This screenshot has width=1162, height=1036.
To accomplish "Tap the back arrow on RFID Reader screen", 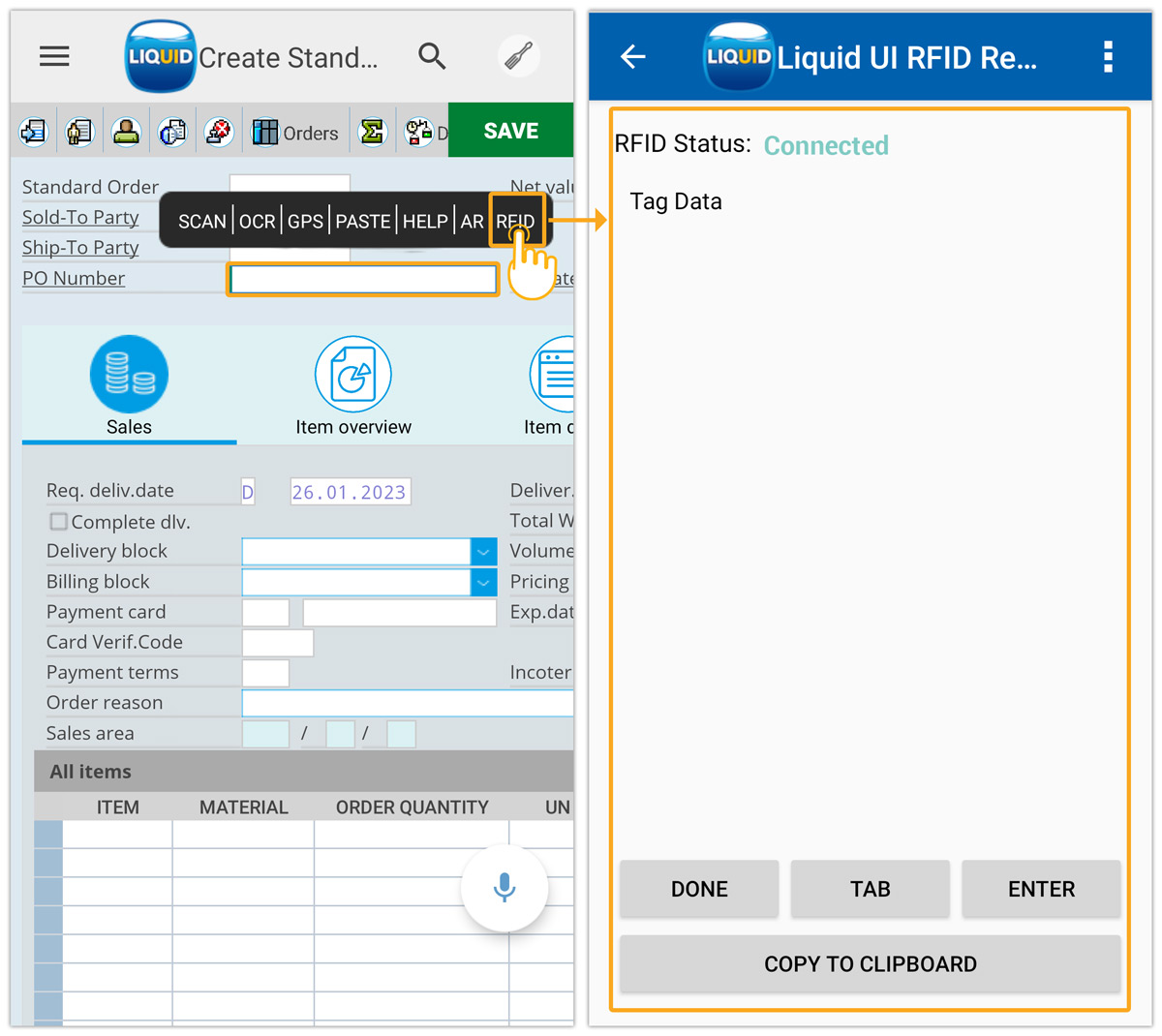I will (632, 56).
